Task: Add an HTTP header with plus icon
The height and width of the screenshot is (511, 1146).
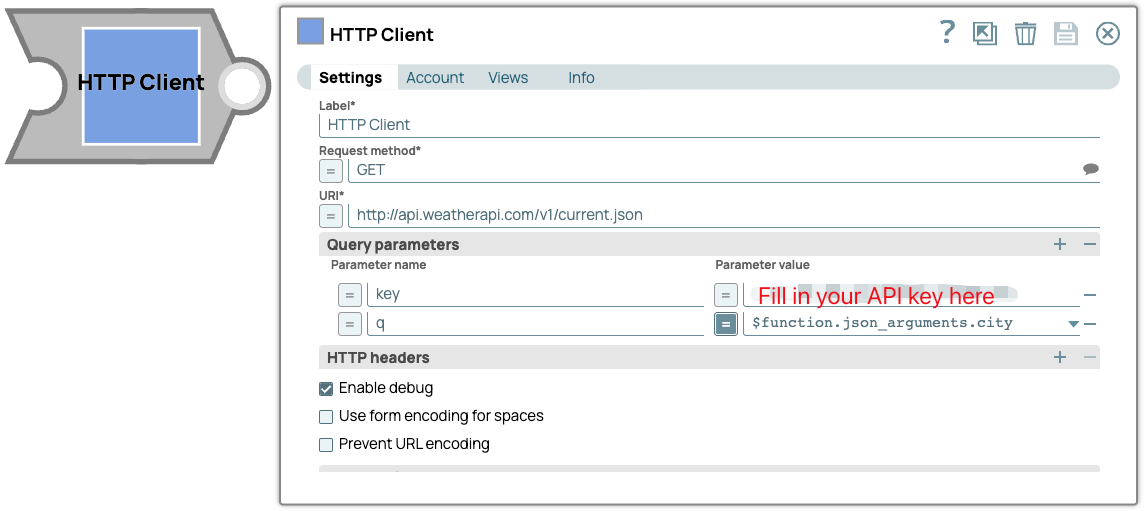Action: coord(1060,357)
